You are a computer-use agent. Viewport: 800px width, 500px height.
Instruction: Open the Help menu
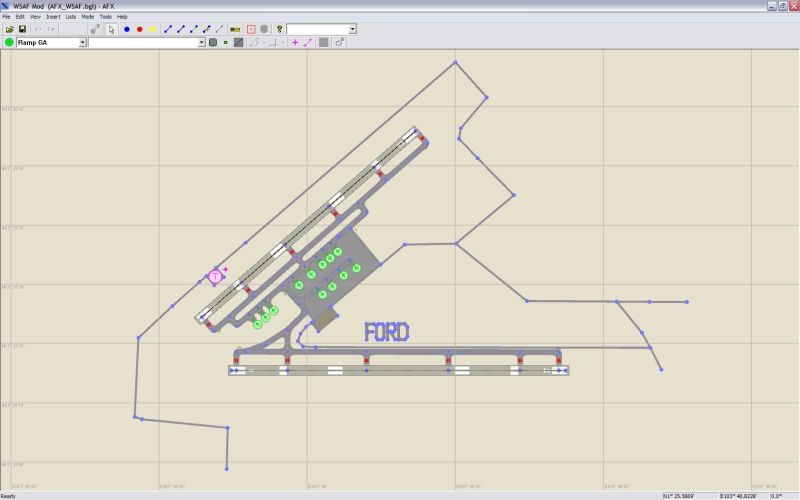pos(122,17)
